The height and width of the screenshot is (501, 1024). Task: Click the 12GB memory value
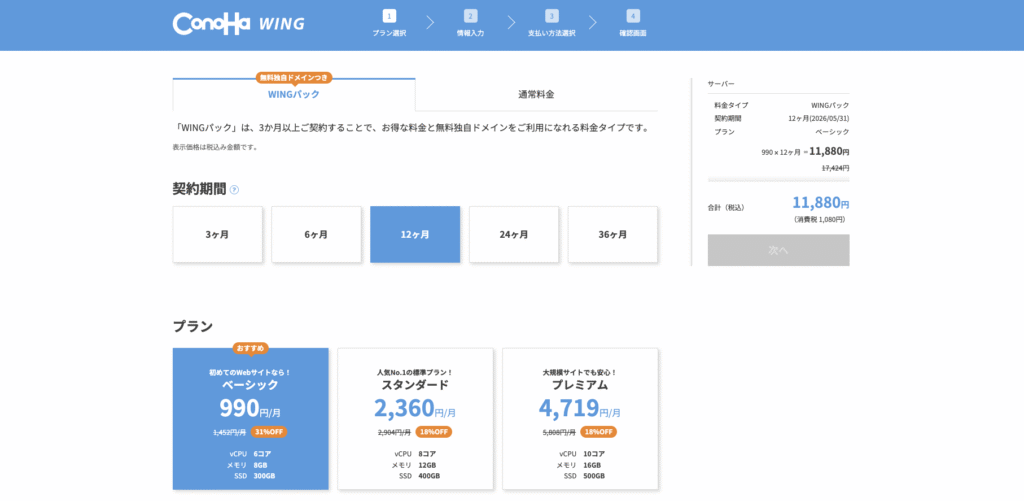(x=427, y=465)
